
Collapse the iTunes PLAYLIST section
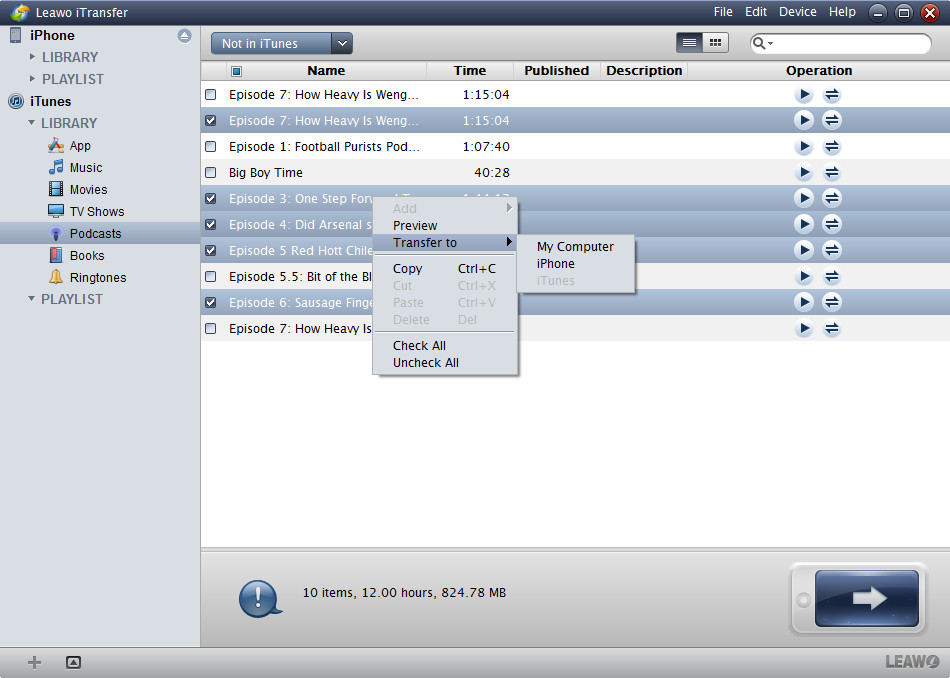coord(32,299)
